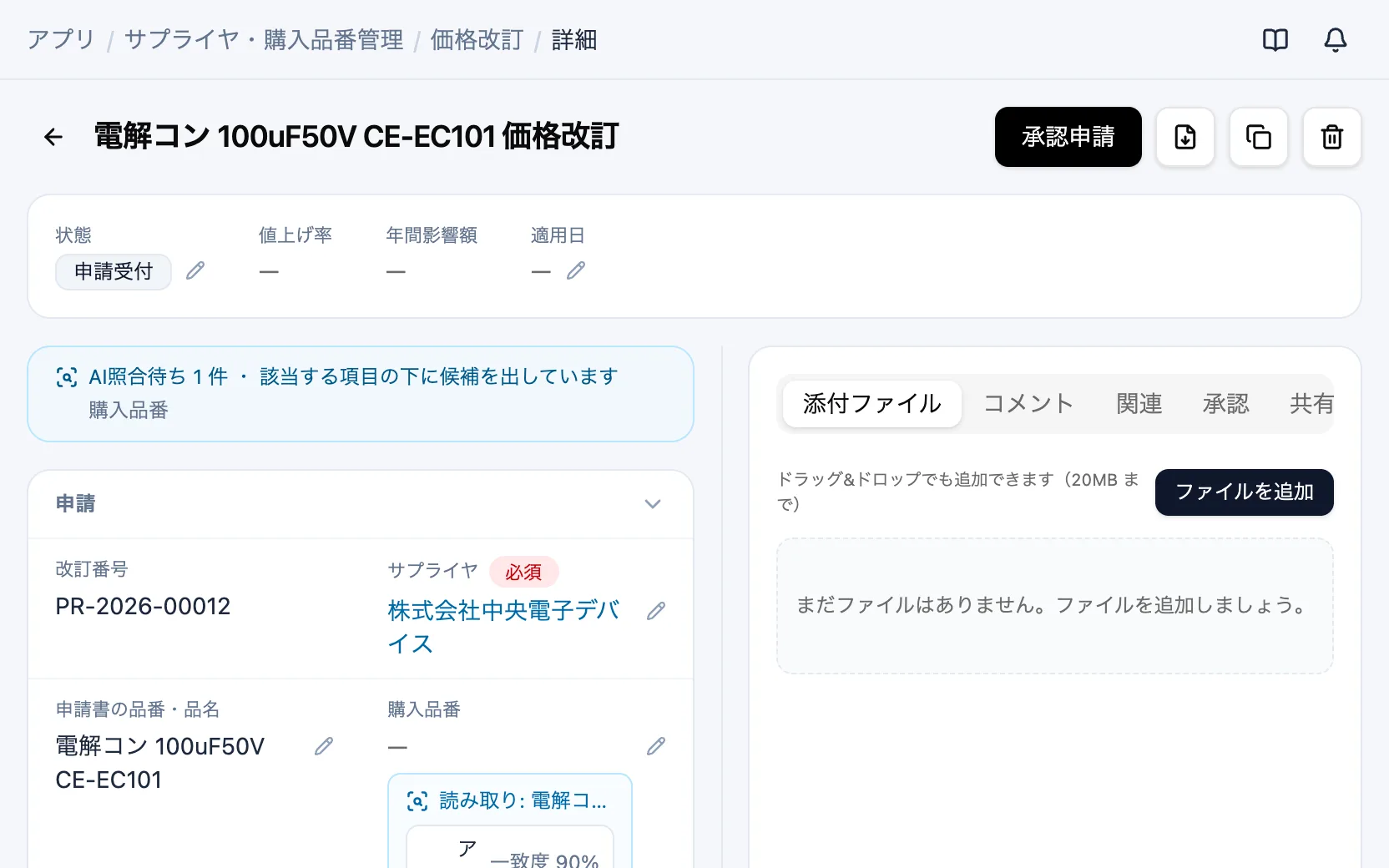
Task: Click the 詳細 breadcrumb text
Action: [x=574, y=40]
